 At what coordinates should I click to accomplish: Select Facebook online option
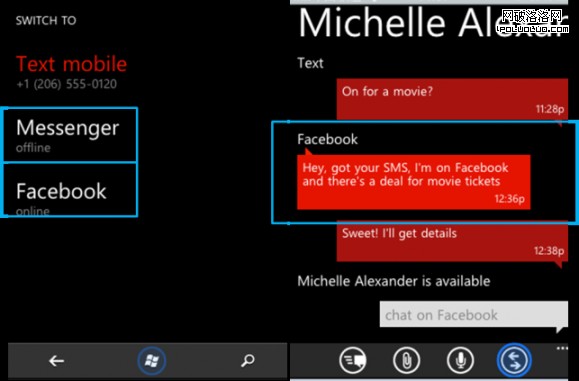(70, 190)
